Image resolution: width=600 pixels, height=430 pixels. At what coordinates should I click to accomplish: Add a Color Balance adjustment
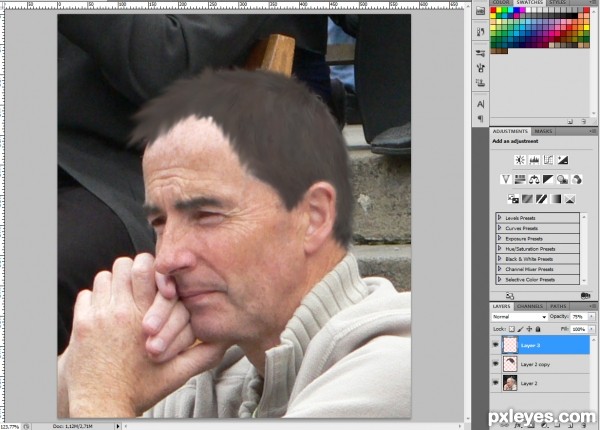(x=534, y=179)
